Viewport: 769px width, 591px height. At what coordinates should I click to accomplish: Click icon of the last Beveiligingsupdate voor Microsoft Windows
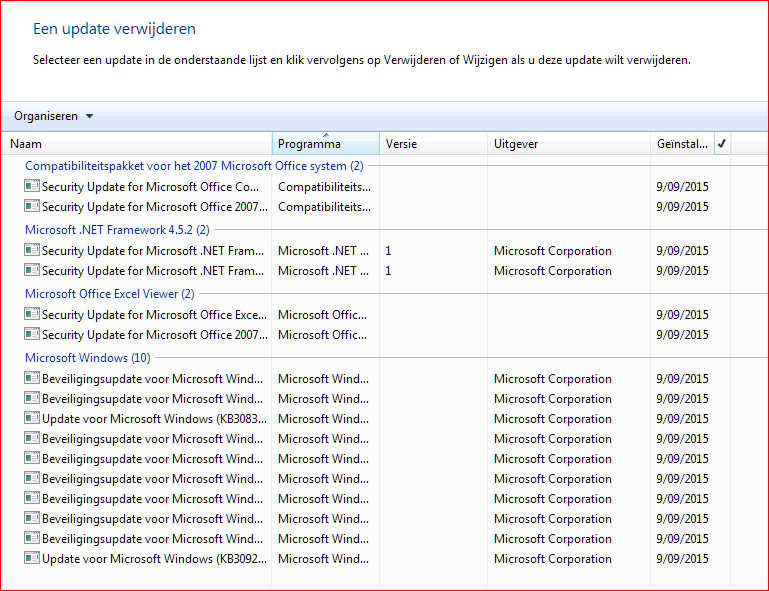[32, 539]
